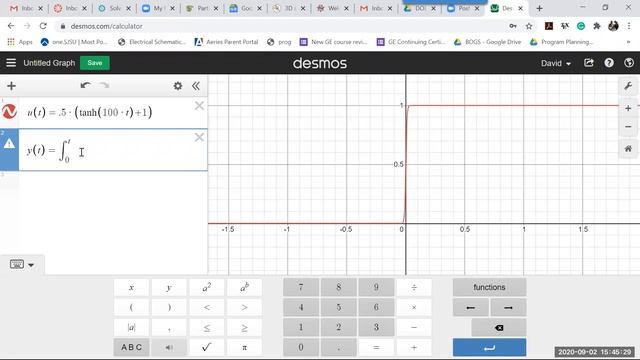Expand the hidden bookmarks overflow chevron
The image size is (640, 360).
(628, 42)
